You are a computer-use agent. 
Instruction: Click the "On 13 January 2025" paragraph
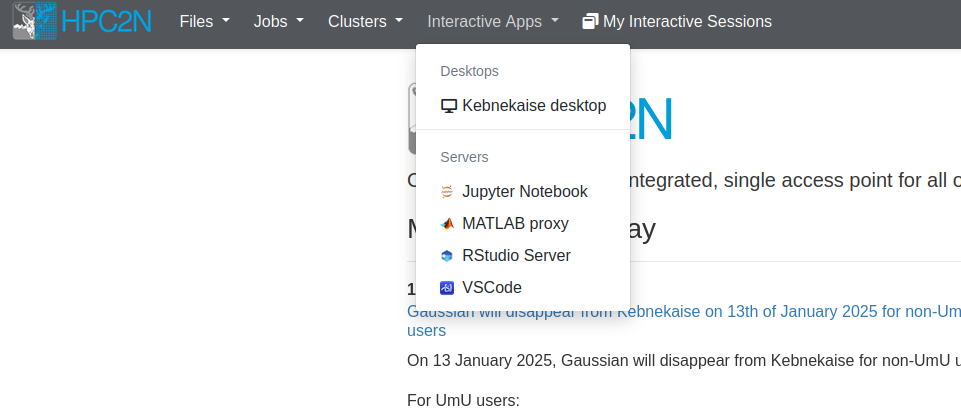click(x=684, y=360)
